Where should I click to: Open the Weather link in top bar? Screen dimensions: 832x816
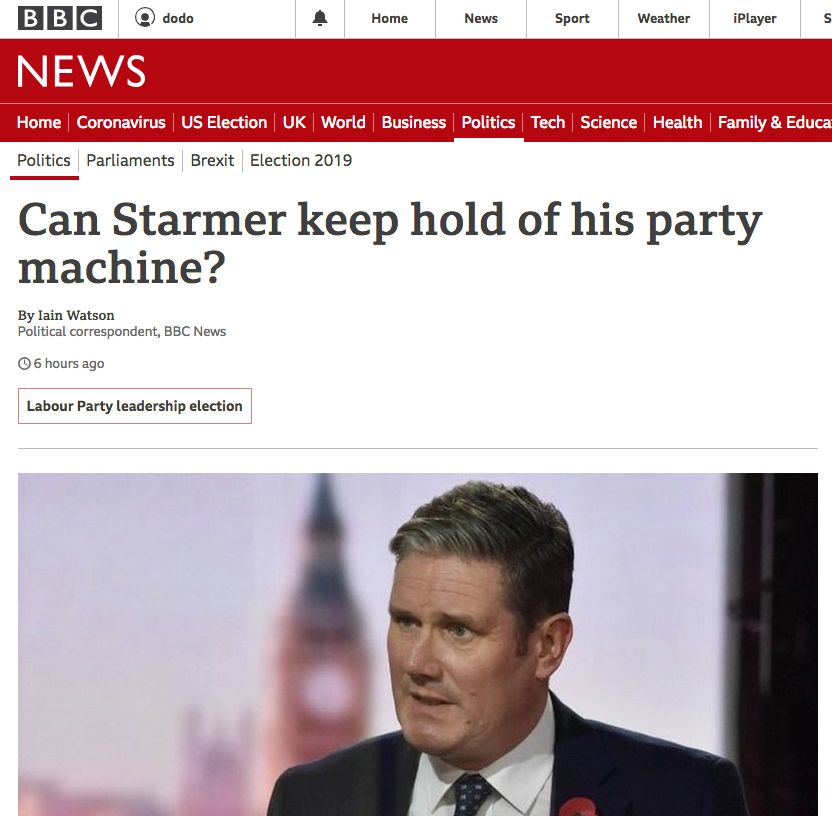click(663, 19)
